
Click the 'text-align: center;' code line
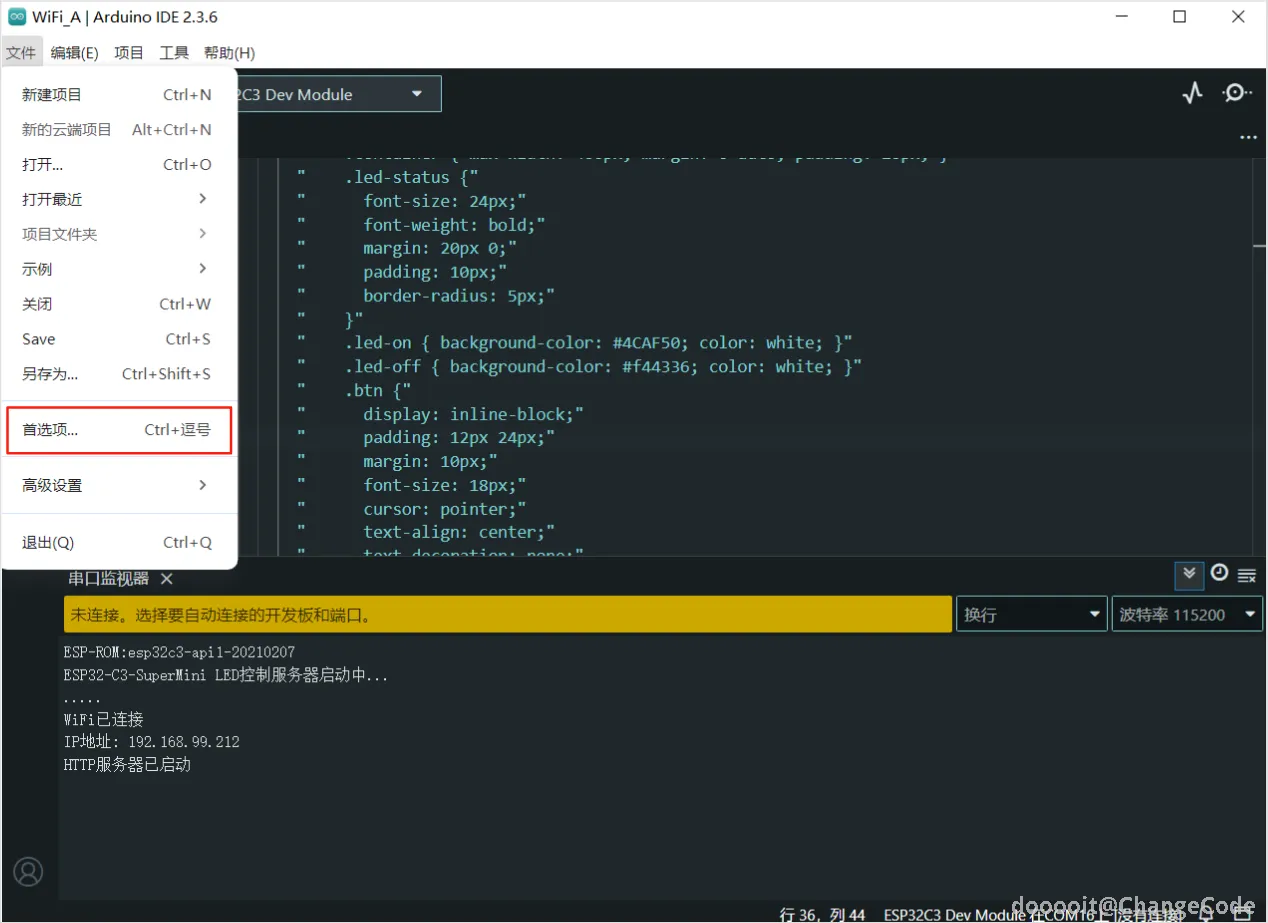pos(459,532)
